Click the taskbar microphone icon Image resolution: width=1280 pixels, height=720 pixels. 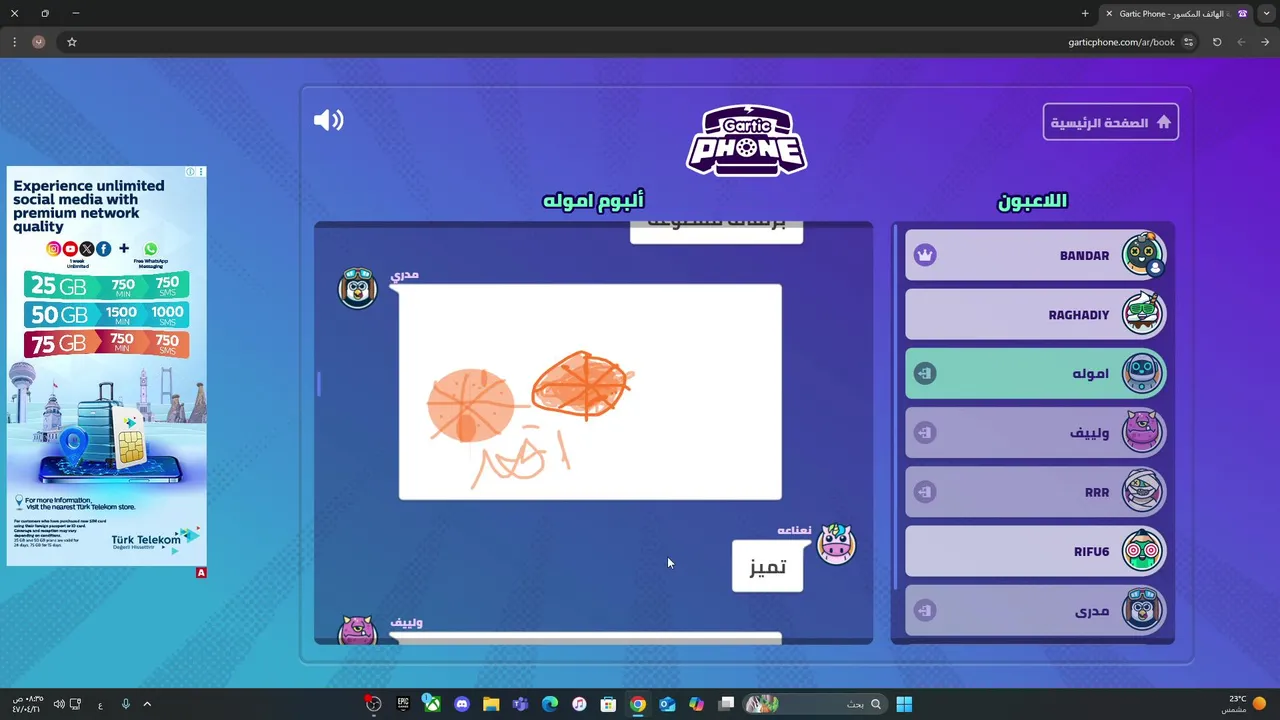[125, 704]
